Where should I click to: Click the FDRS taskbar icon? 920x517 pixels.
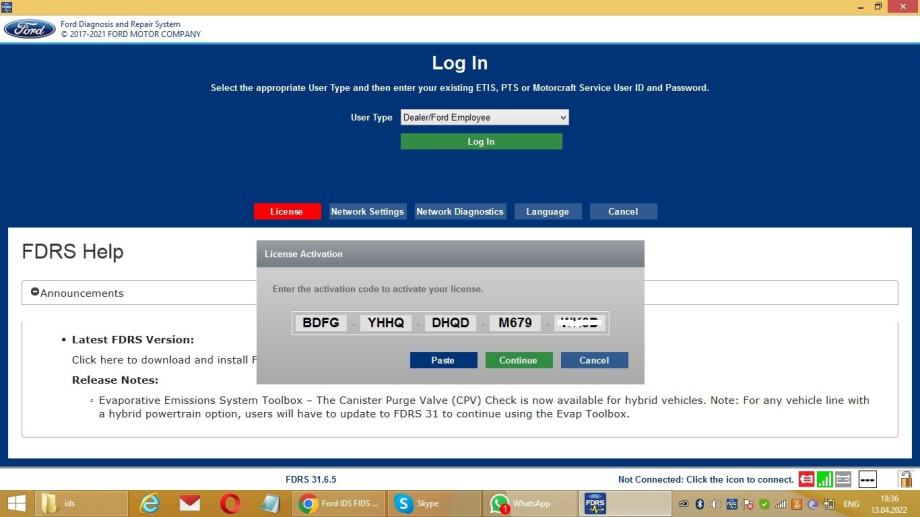[625, 504]
